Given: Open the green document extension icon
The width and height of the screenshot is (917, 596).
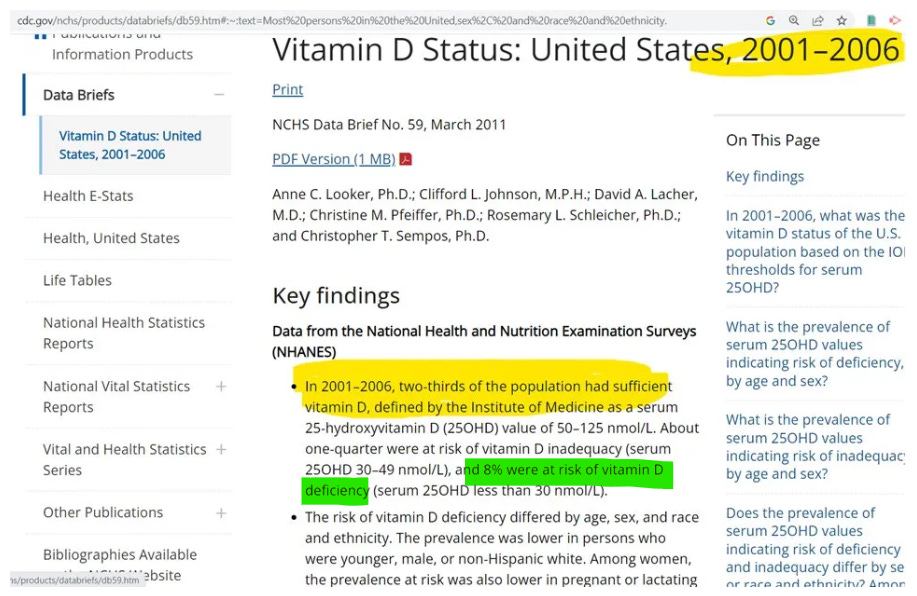Looking at the screenshot, I should (x=872, y=20).
